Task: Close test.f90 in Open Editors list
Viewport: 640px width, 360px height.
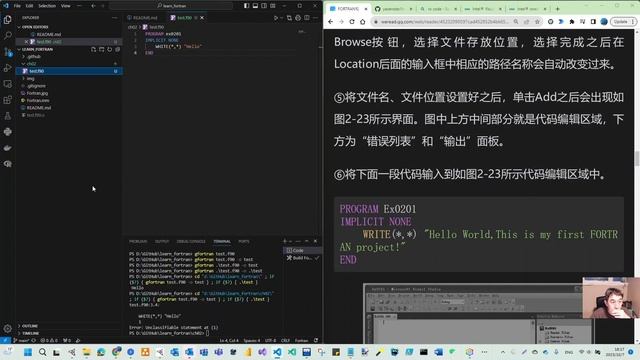Action: tap(27, 42)
